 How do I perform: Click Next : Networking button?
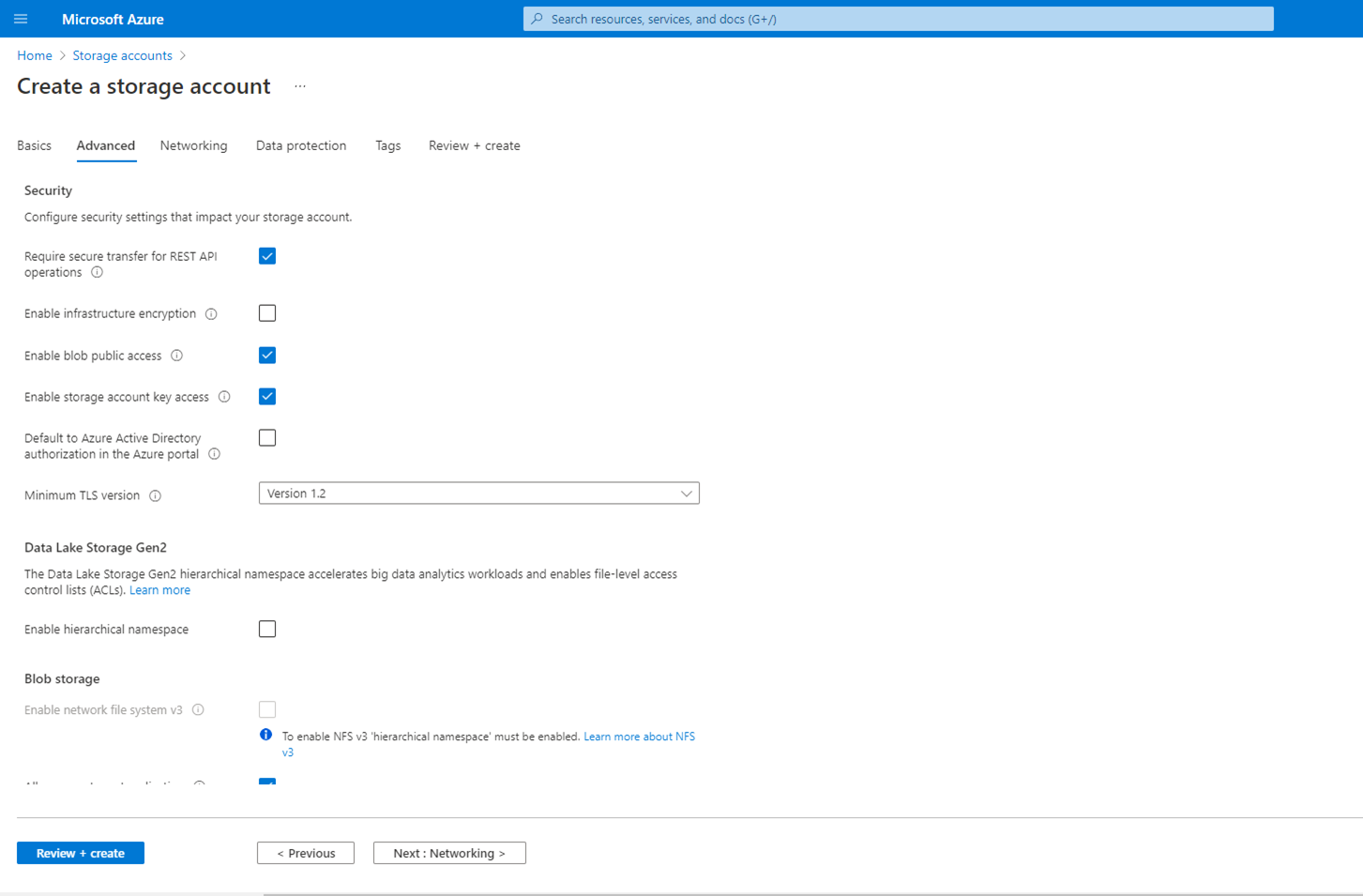coord(449,853)
